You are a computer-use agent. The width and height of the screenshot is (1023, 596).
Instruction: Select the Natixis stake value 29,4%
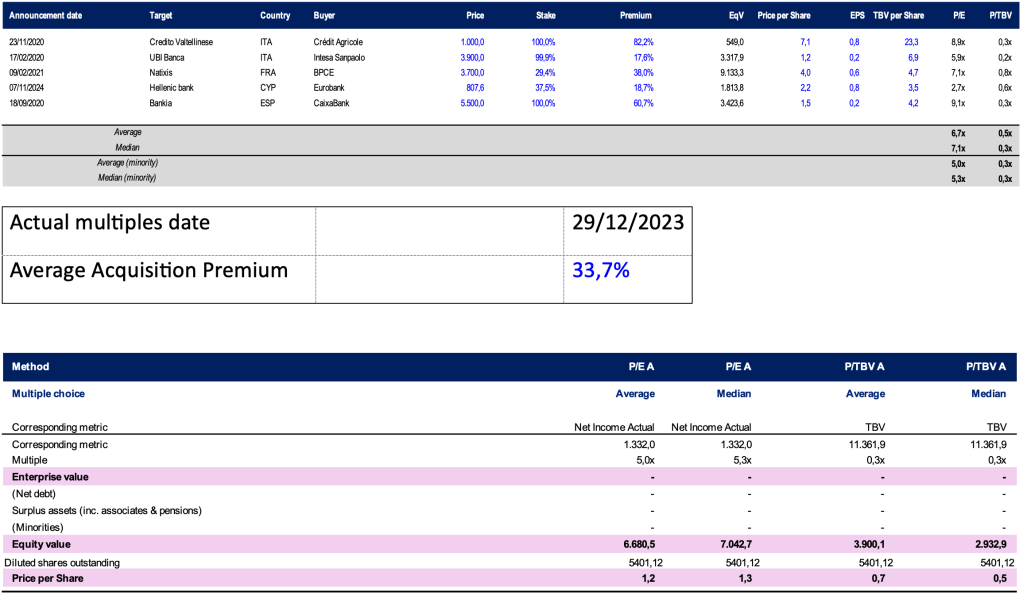coord(543,72)
